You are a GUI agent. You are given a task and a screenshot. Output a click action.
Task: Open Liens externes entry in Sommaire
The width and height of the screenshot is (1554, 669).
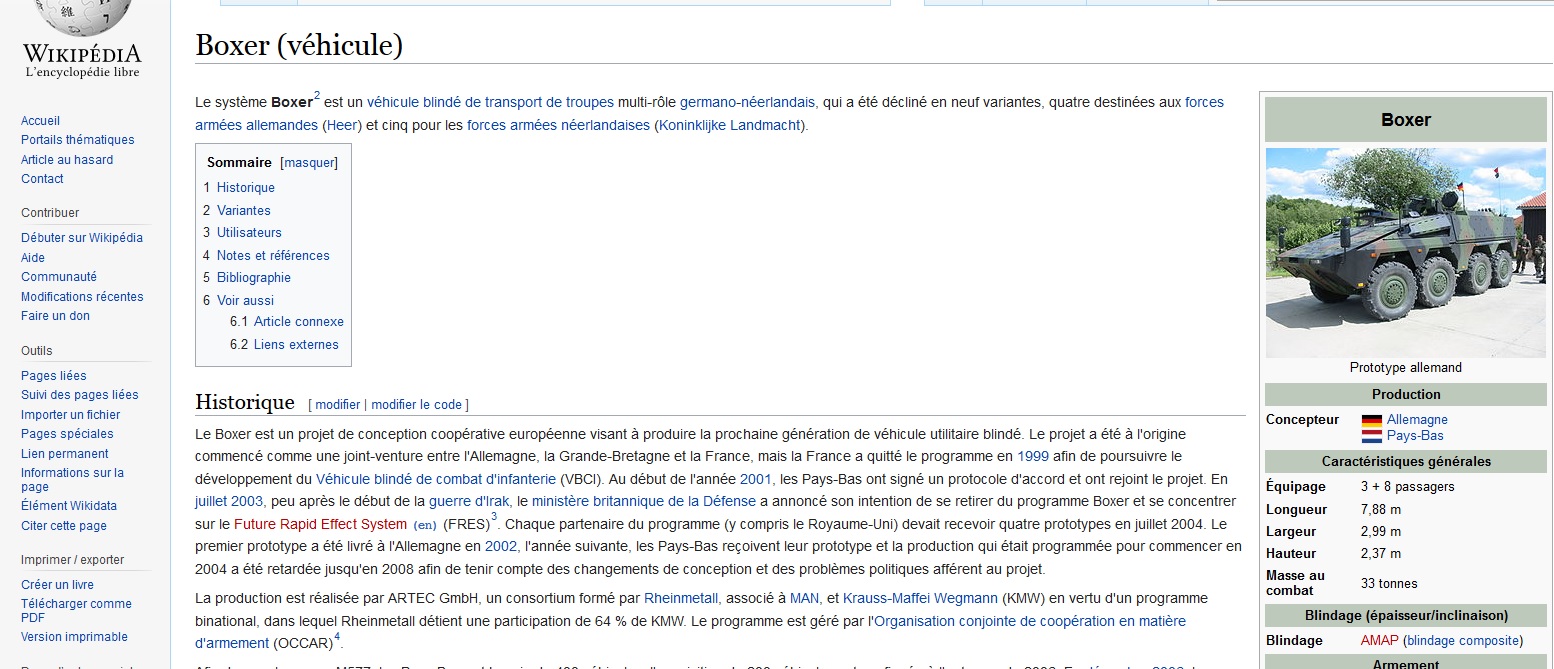tap(296, 344)
